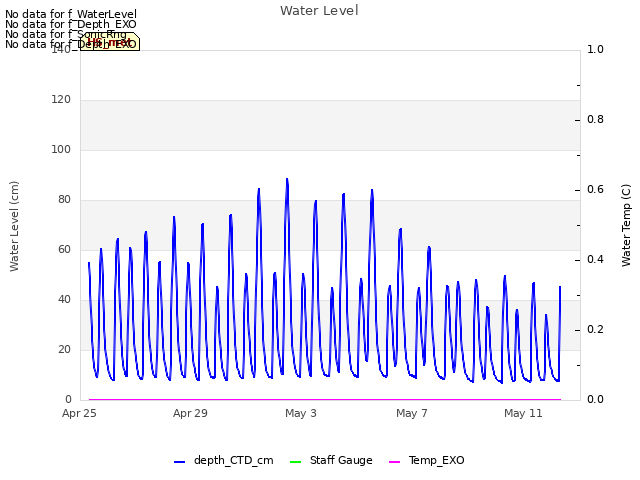The height and width of the screenshot is (480, 640).
Task: Click the 'May 7' x-axis tick label
Action: (412, 413)
